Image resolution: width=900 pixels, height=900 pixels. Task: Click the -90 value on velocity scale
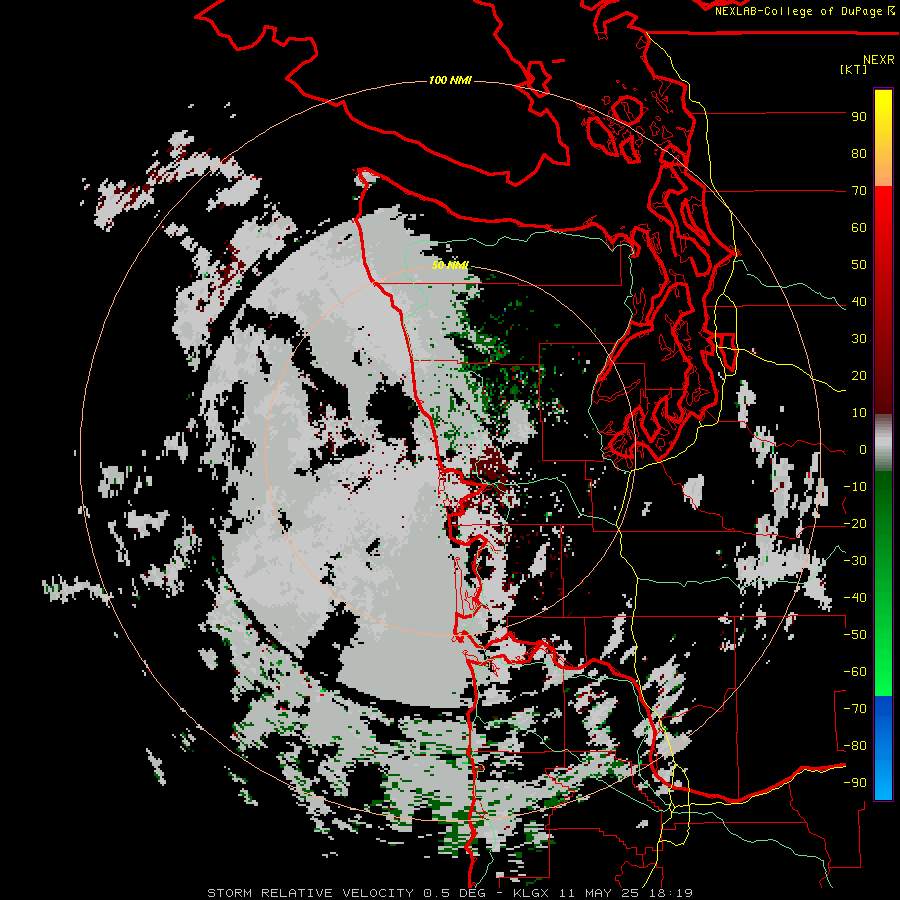855,783
